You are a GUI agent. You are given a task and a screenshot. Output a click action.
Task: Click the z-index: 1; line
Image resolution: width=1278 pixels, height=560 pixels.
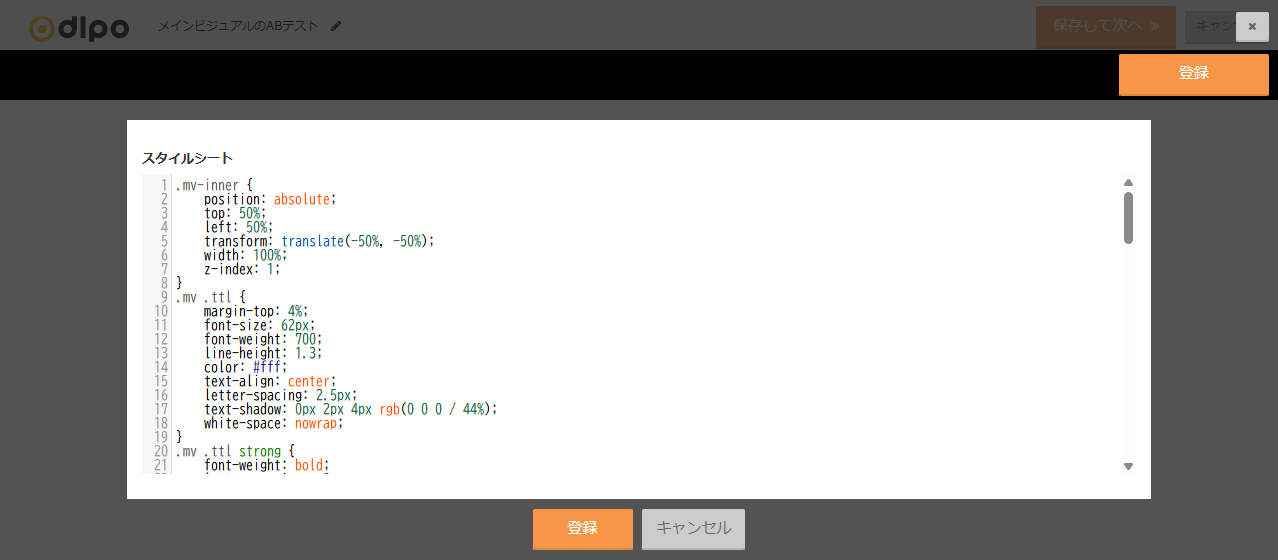tap(242, 269)
